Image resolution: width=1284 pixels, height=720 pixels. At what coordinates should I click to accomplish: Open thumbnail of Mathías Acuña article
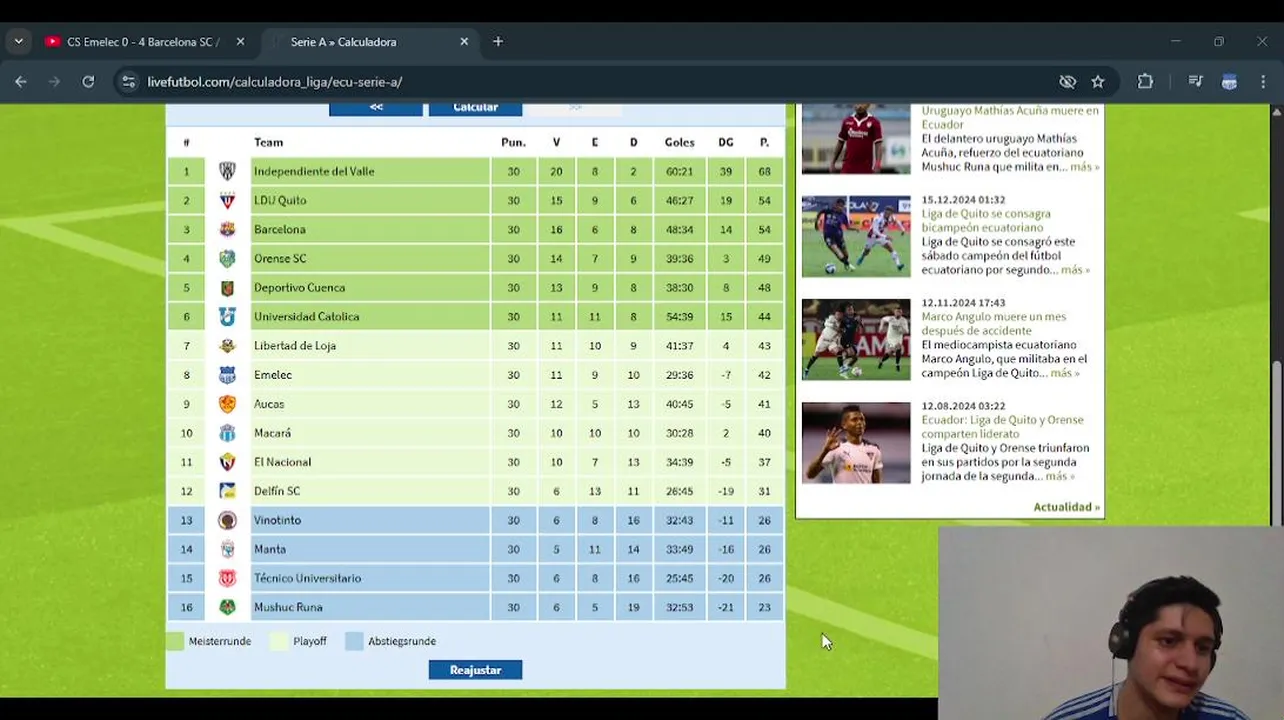pos(856,139)
